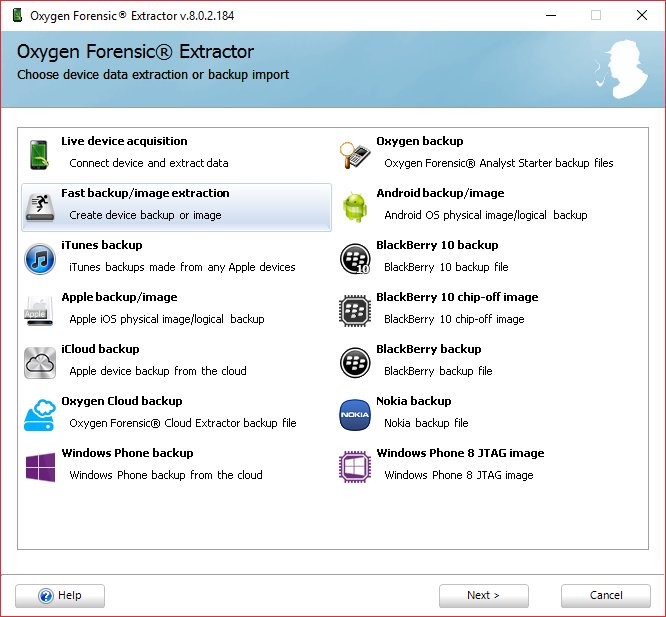666x617 pixels.
Task: Click 'Windows Phone backup from the cloud'
Action: 166,475
